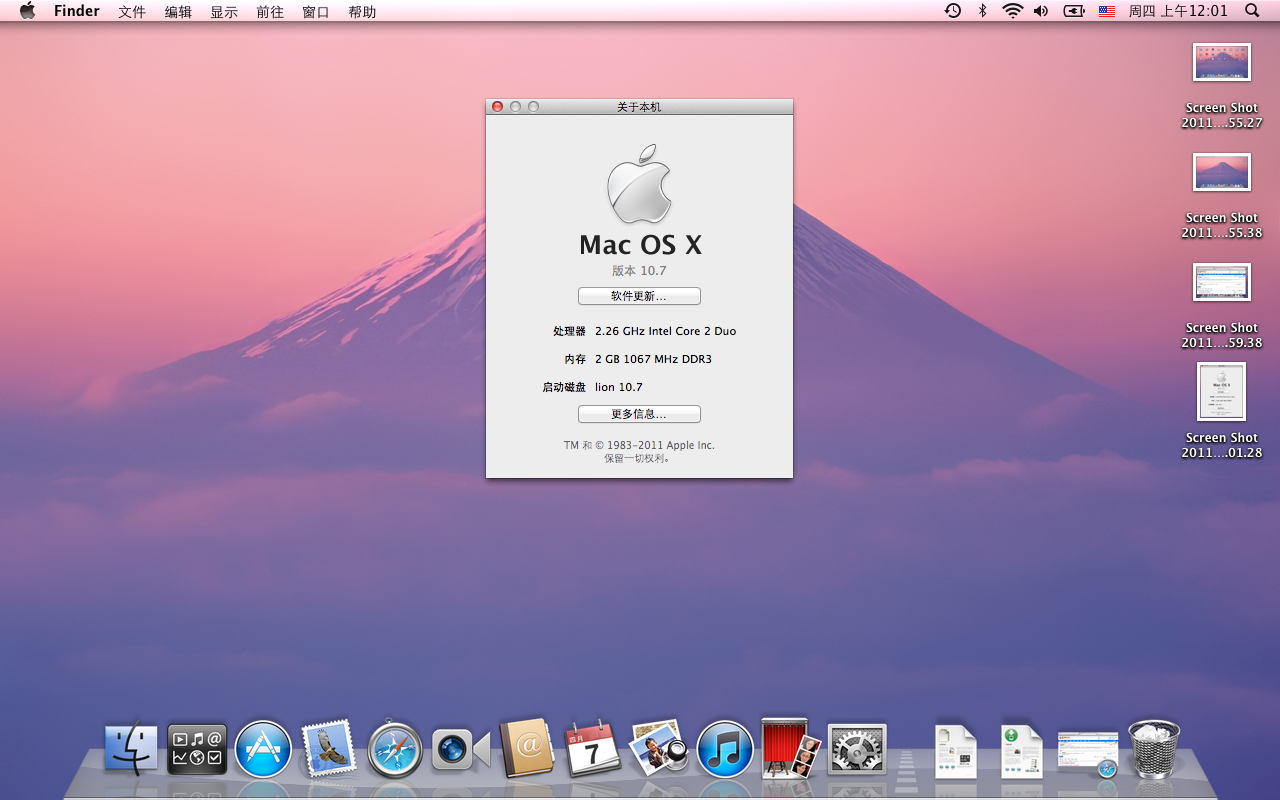The image size is (1280, 800).
Task: Open FaceTime camera icon in Dock
Action: coord(460,750)
